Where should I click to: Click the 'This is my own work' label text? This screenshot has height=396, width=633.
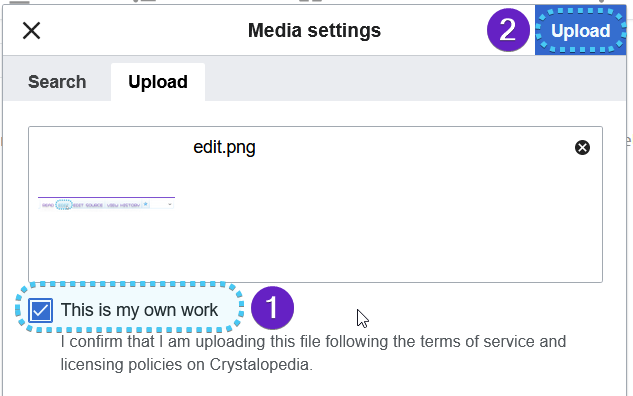click(139, 310)
